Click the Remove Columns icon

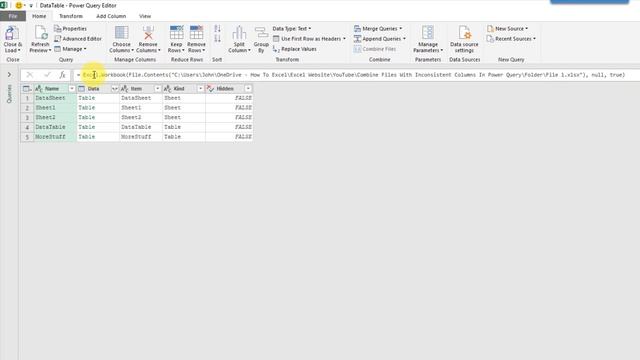coord(148,33)
